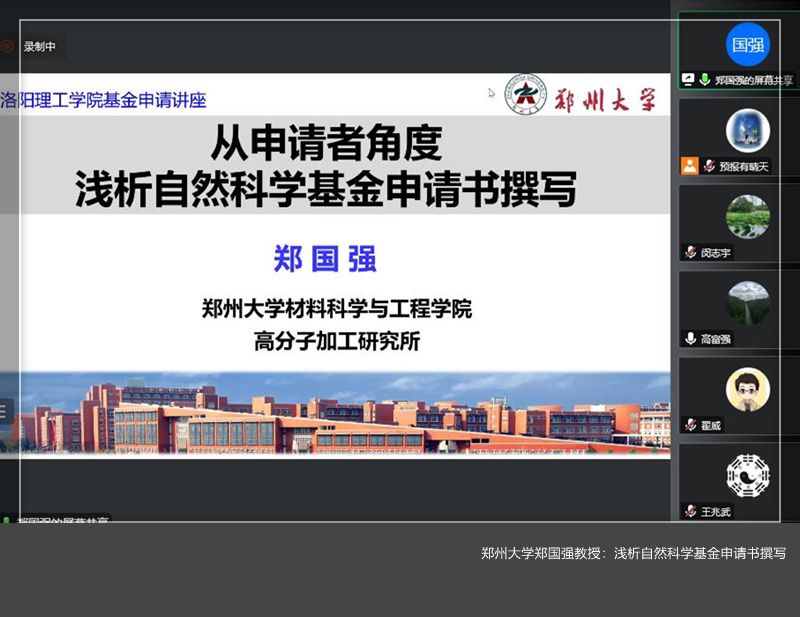Click the 录制中 recording status label
Viewport: 800px width, 617px height.
pyautogui.click(x=40, y=46)
